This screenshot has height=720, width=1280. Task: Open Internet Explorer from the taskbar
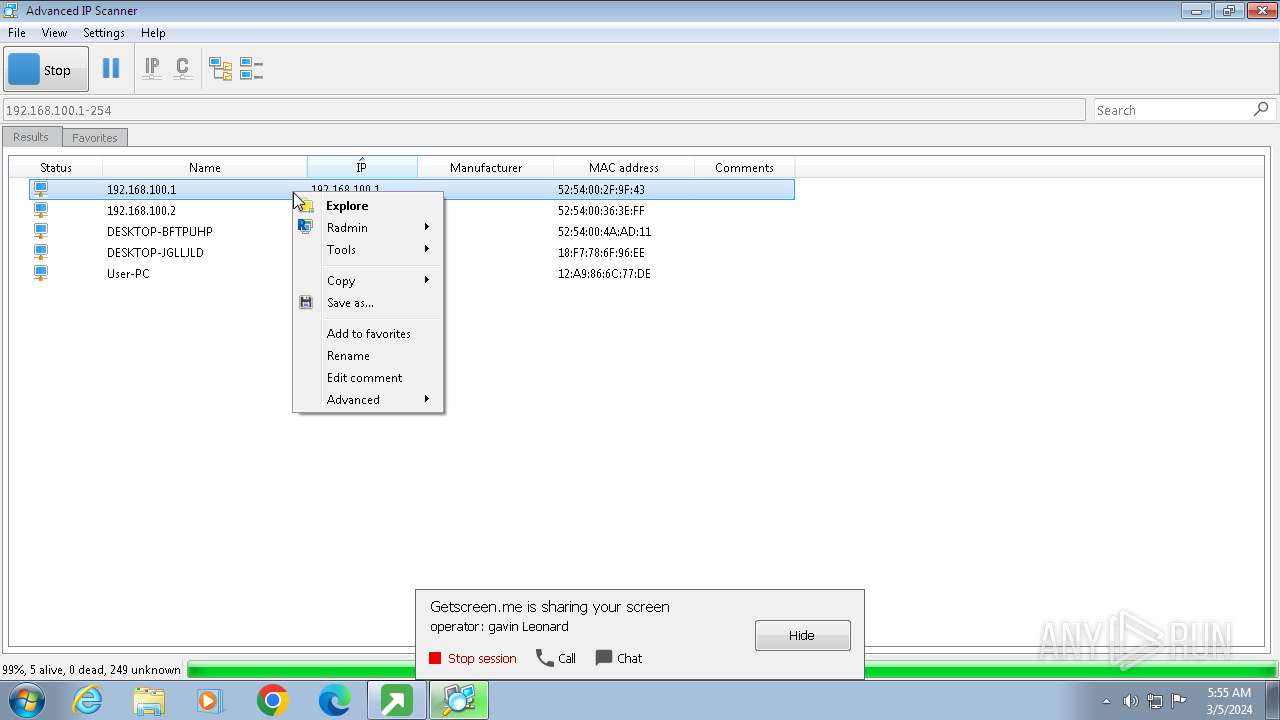coord(88,700)
